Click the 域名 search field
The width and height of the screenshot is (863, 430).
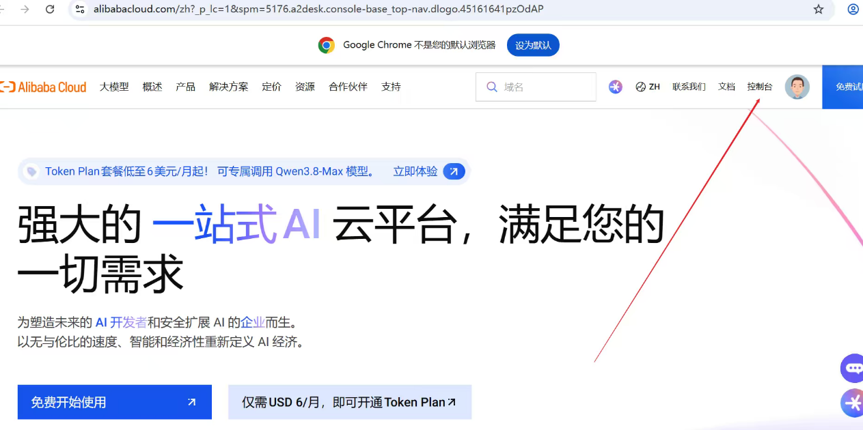(x=536, y=87)
